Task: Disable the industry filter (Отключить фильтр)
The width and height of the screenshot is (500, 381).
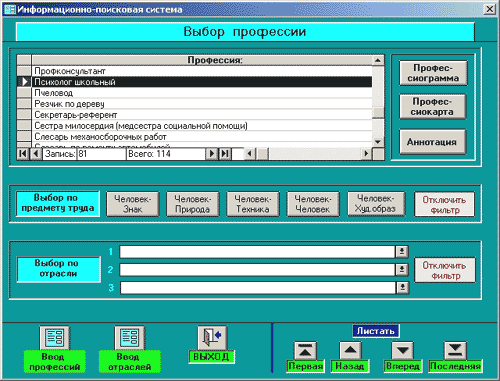Action: pyautogui.click(x=445, y=270)
